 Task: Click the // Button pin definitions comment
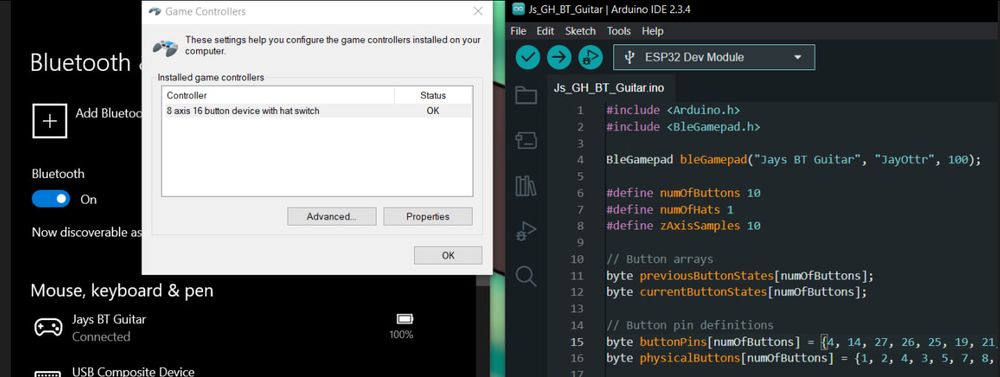[x=689, y=325]
